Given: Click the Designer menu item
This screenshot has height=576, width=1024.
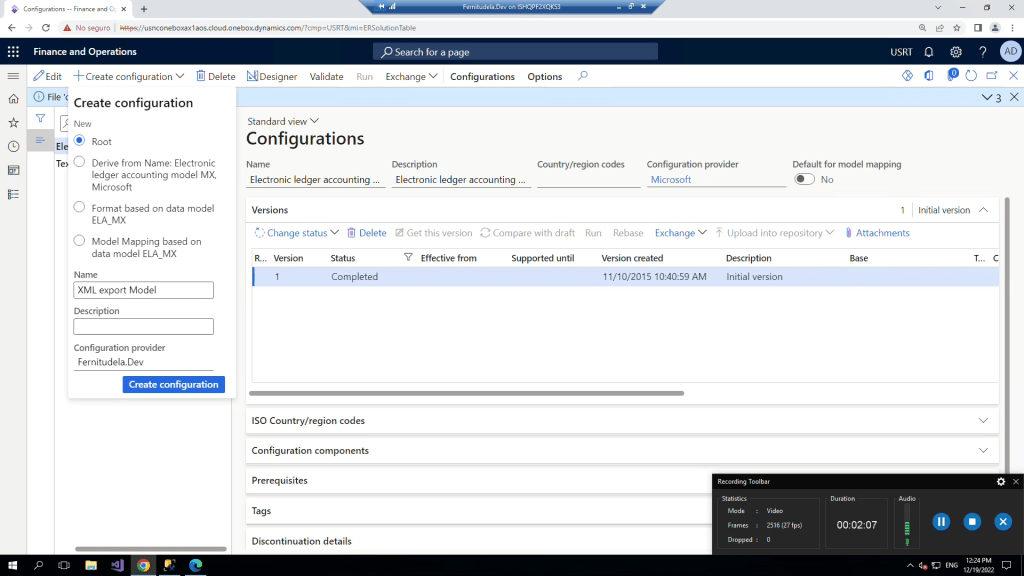Looking at the screenshot, I should coord(272,76).
